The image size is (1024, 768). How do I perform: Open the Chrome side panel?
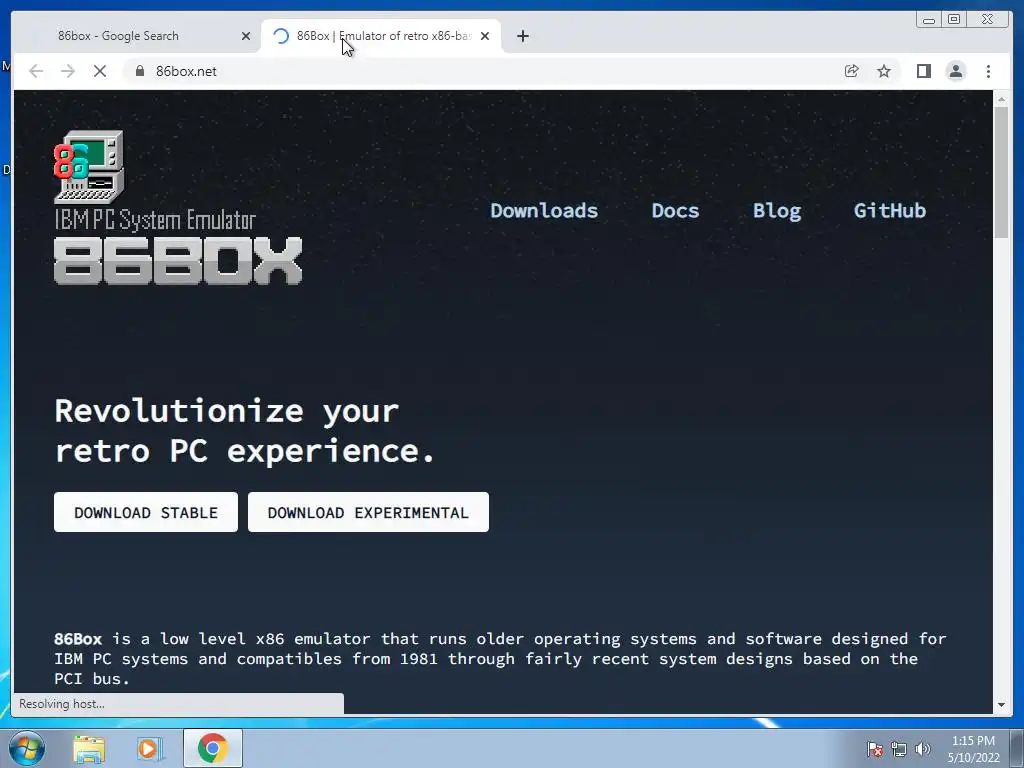click(x=923, y=71)
